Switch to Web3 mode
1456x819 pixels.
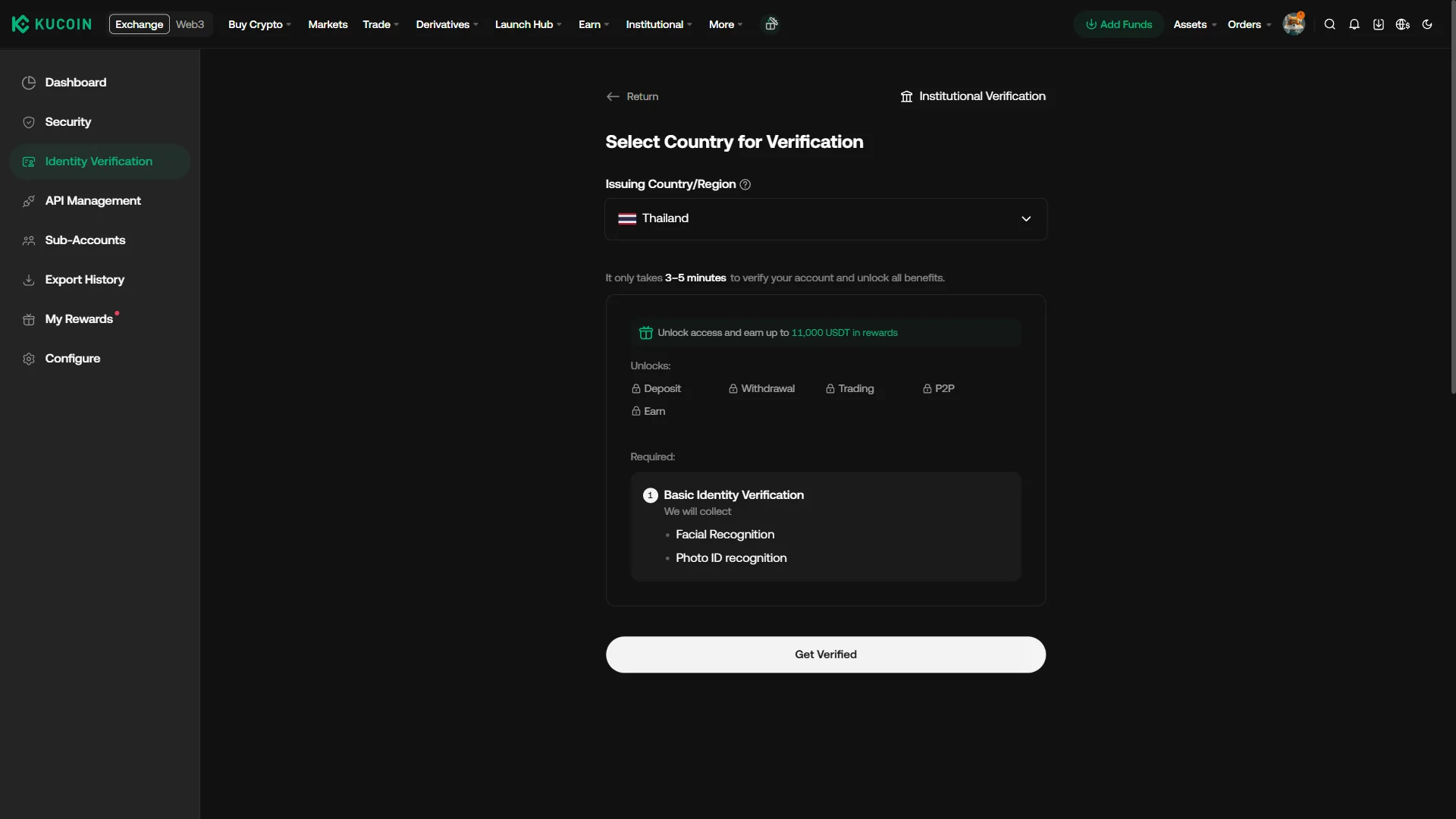(x=190, y=24)
